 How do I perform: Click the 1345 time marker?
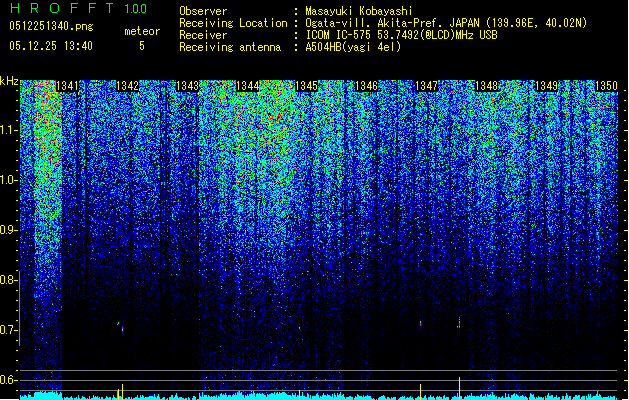point(306,86)
